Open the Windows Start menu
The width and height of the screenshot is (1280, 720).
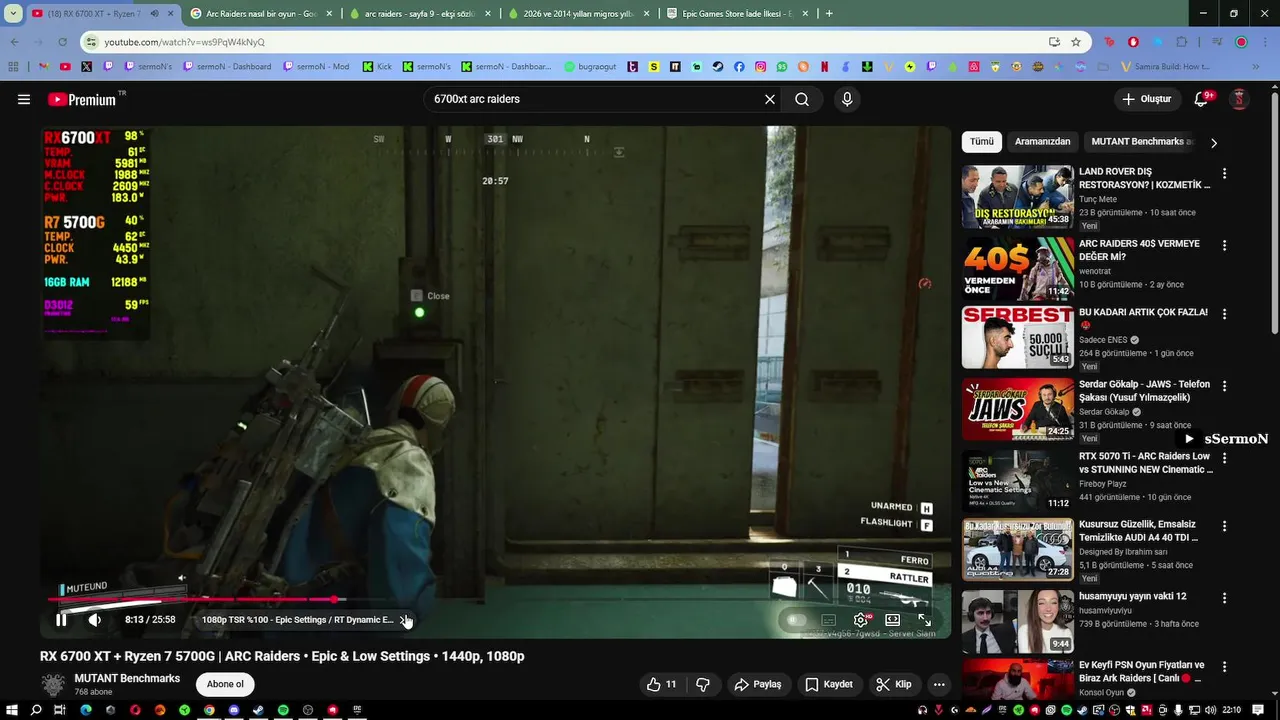click(11, 710)
